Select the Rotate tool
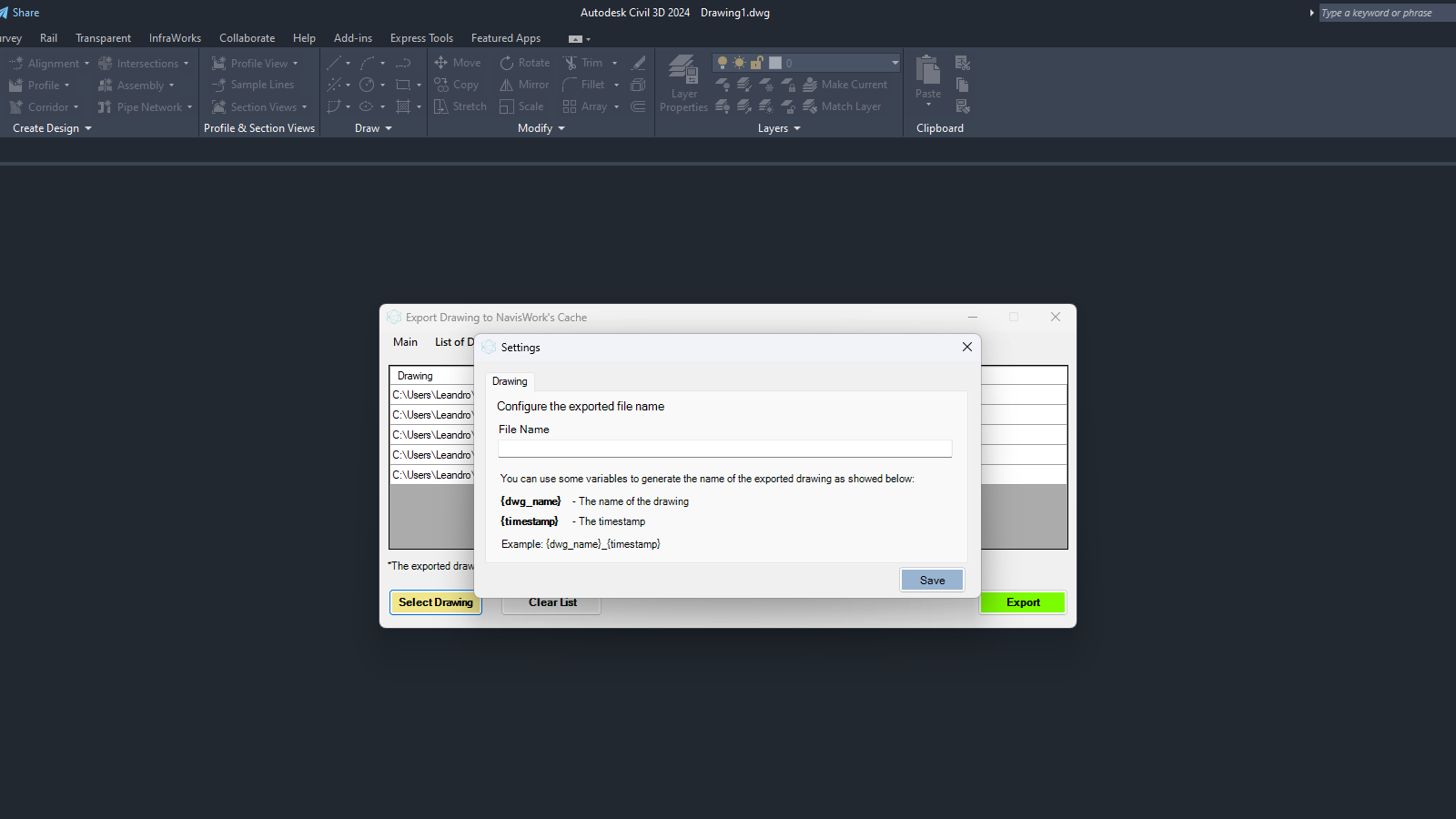This screenshot has height=819, width=1456. [525, 63]
